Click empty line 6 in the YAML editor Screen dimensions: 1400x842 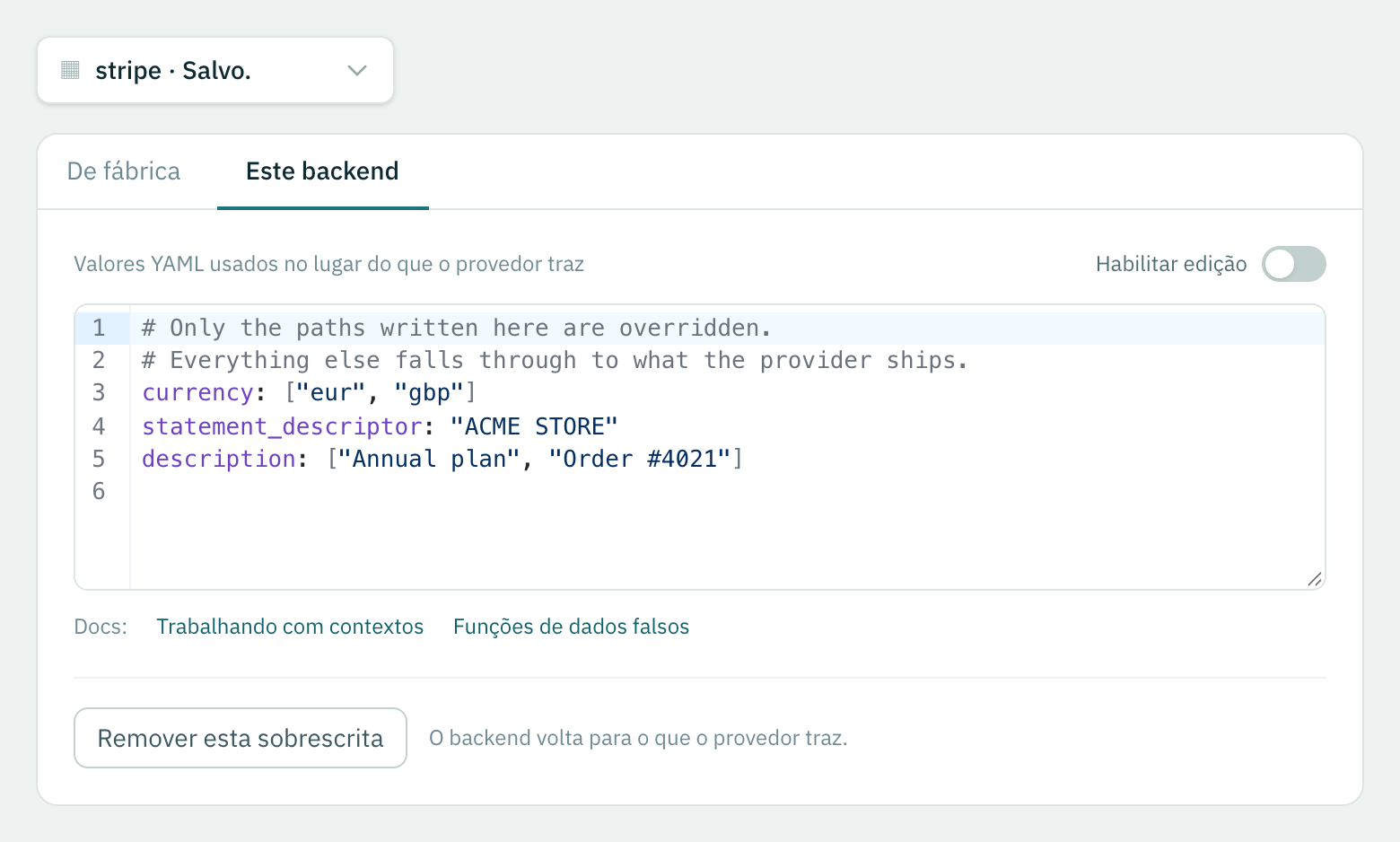pyautogui.click(x=728, y=491)
